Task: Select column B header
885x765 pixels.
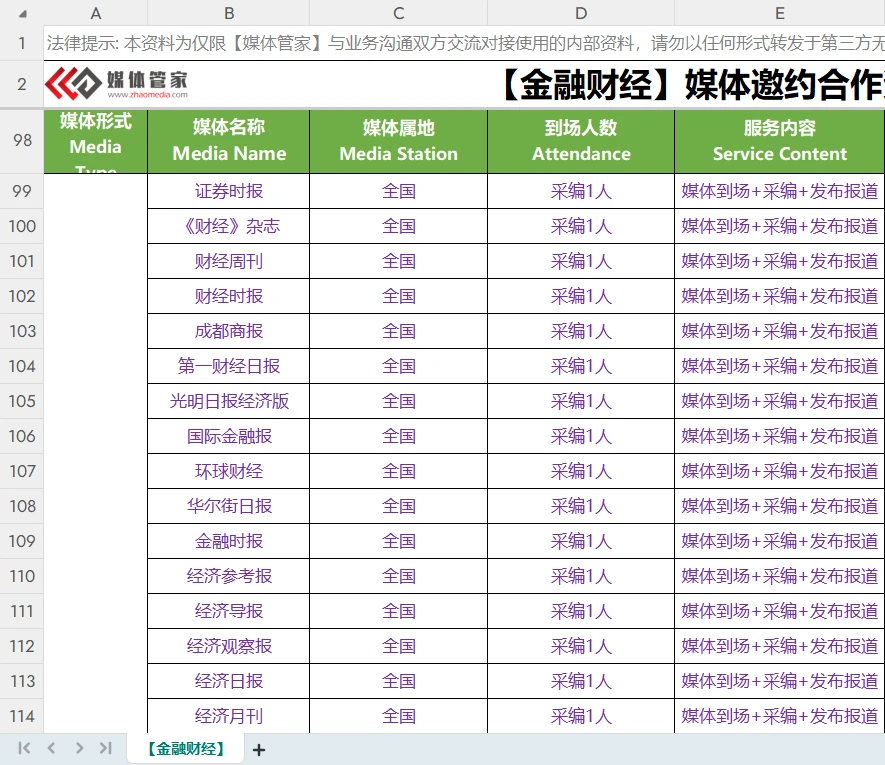Action: (x=229, y=13)
